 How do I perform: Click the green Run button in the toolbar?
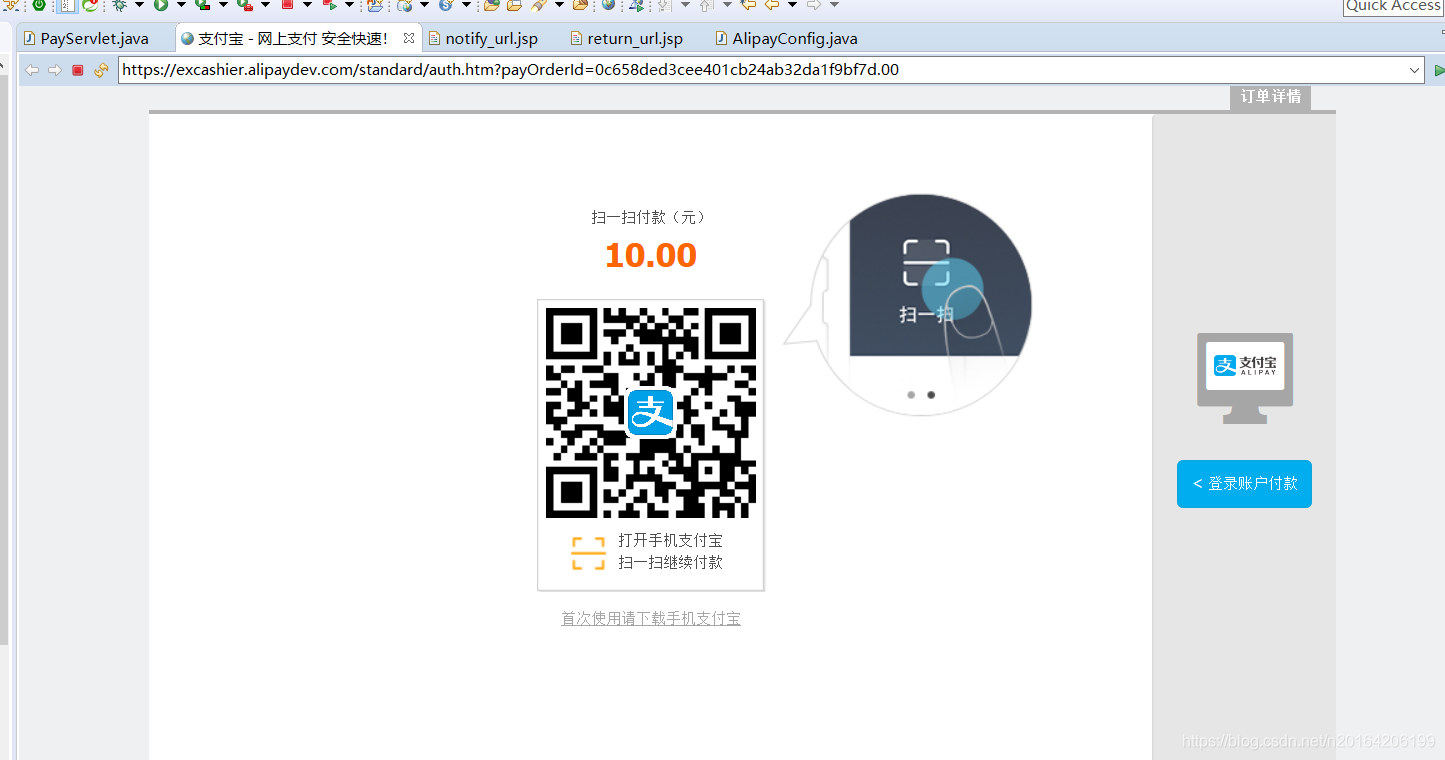(160, 5)
